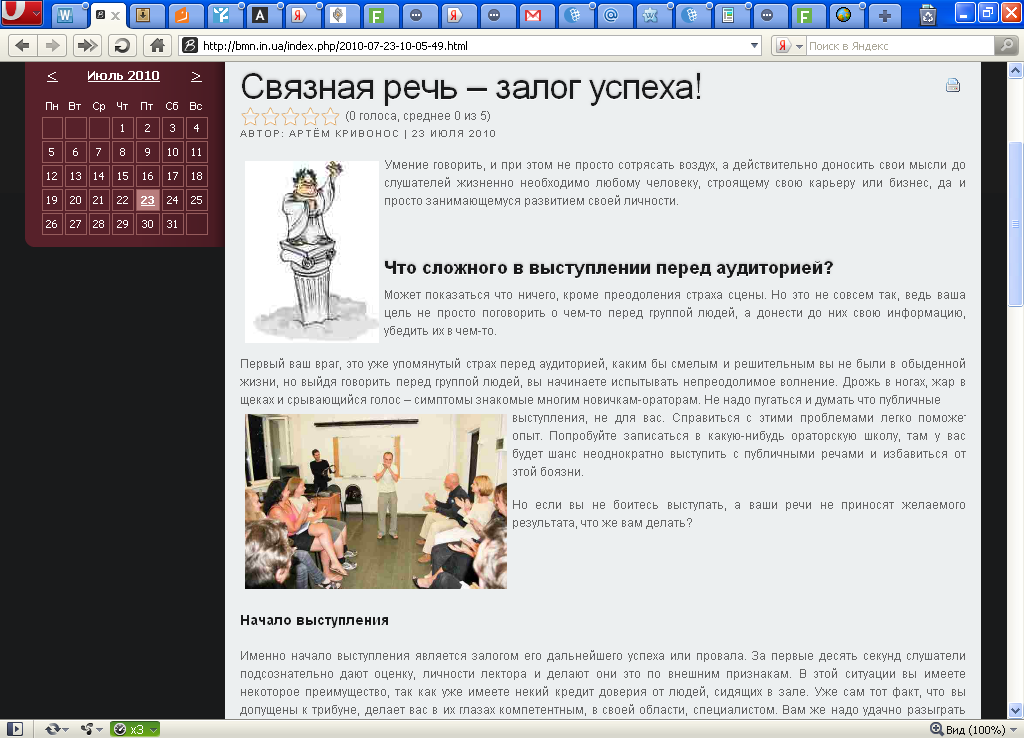Open the Июль 2010 calendar heading link

(124, 76)
